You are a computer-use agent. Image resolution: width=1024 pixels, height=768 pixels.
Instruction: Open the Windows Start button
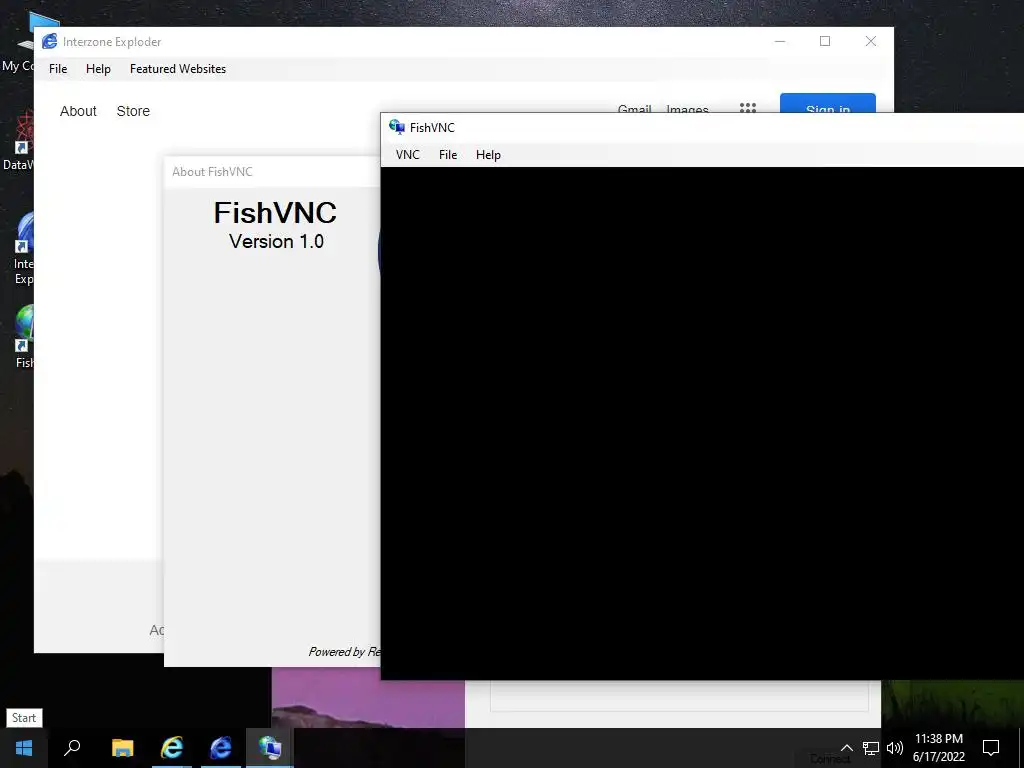click(x=24, y=748)
